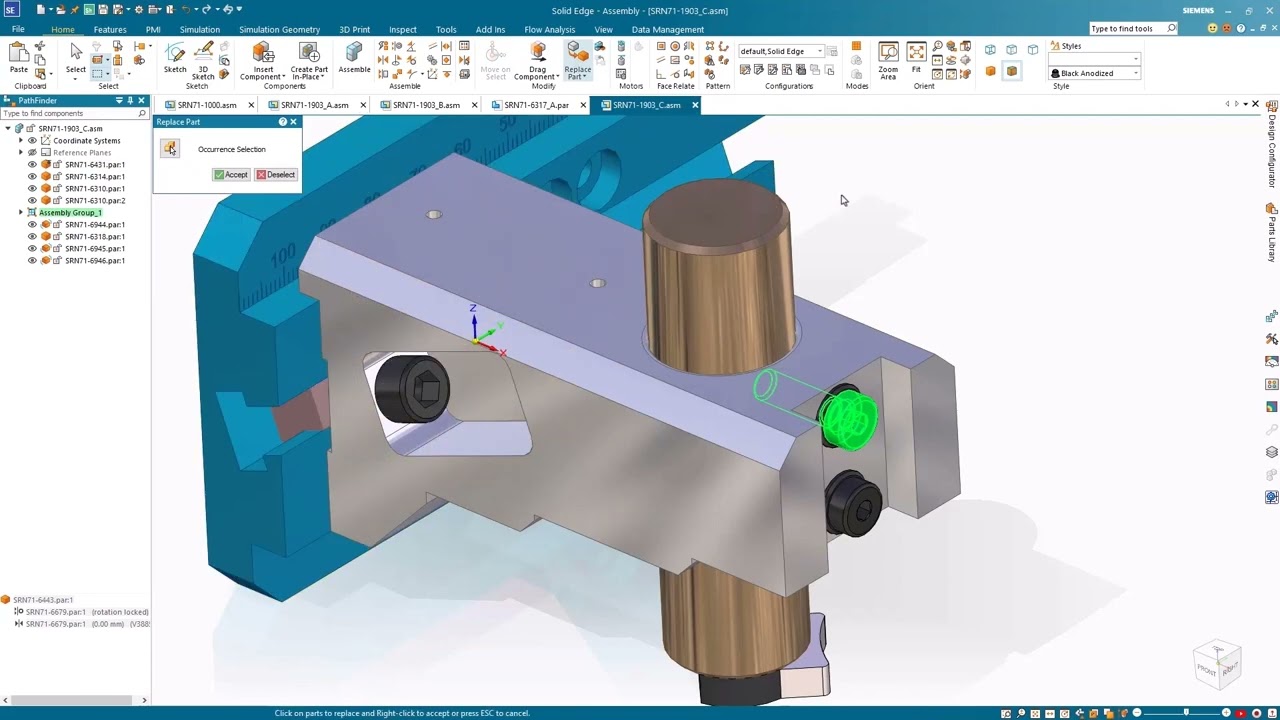Open the default,Solid Edge configuration dropdown

coord(820,51)
